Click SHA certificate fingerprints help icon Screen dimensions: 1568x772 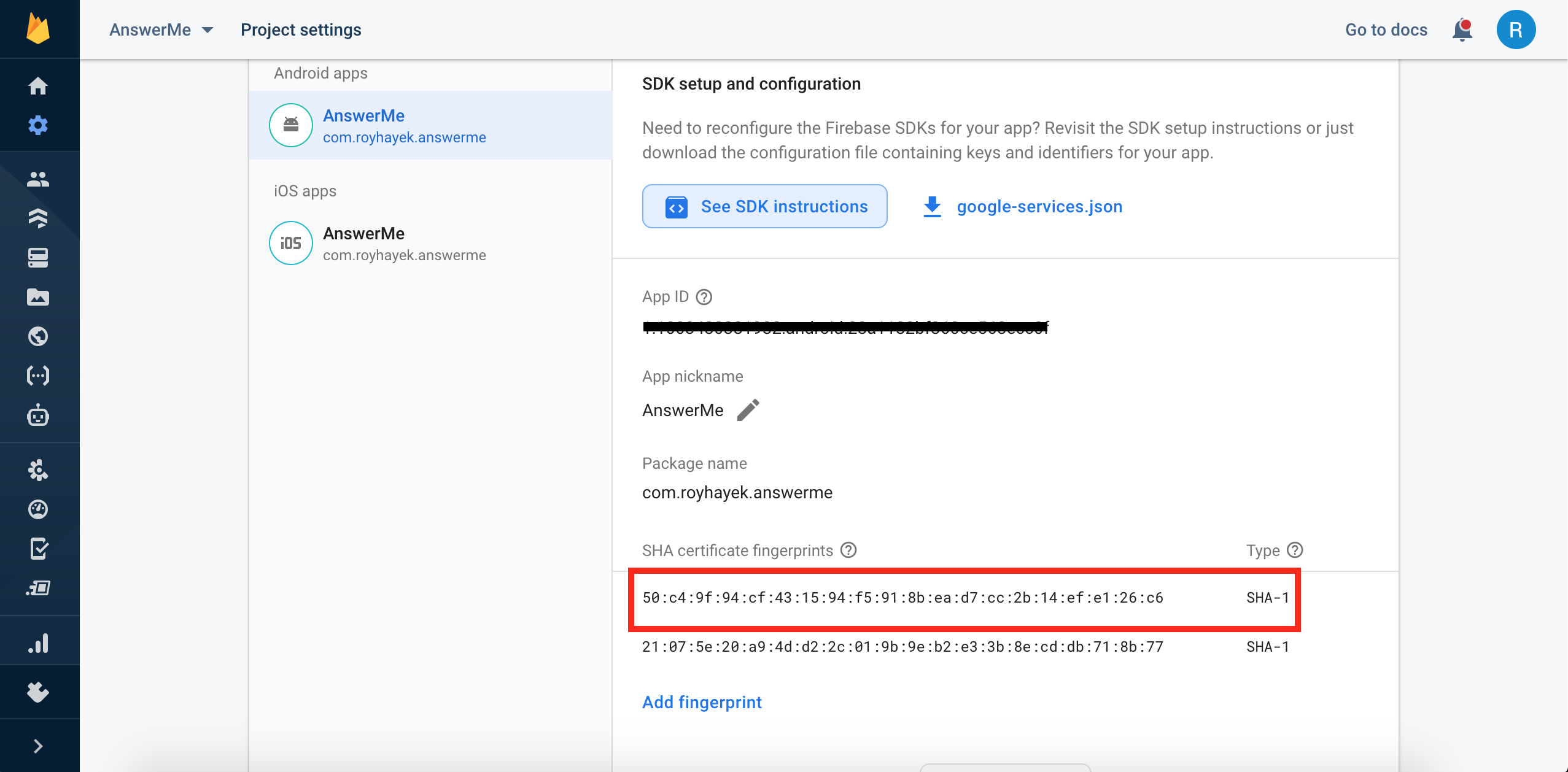tap(848, 550)
